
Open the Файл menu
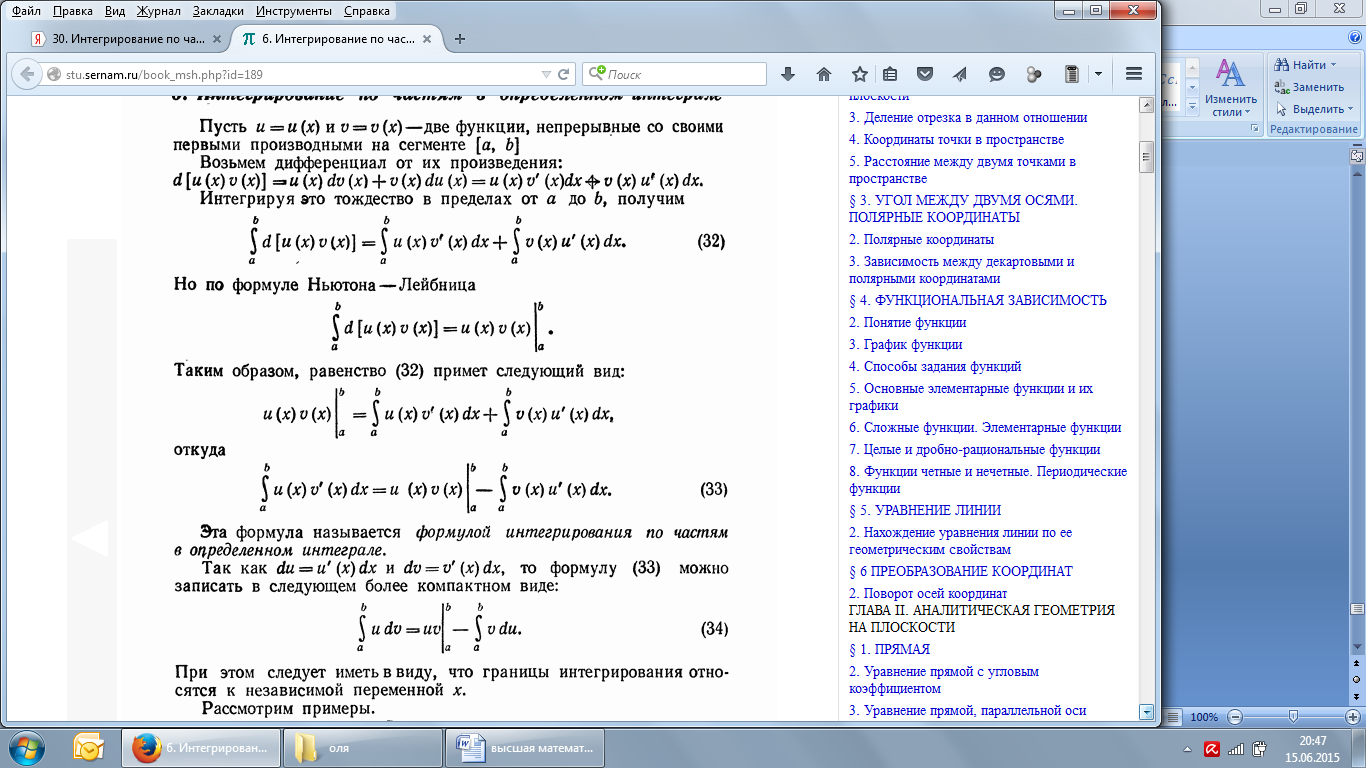(x=26, y=13)
